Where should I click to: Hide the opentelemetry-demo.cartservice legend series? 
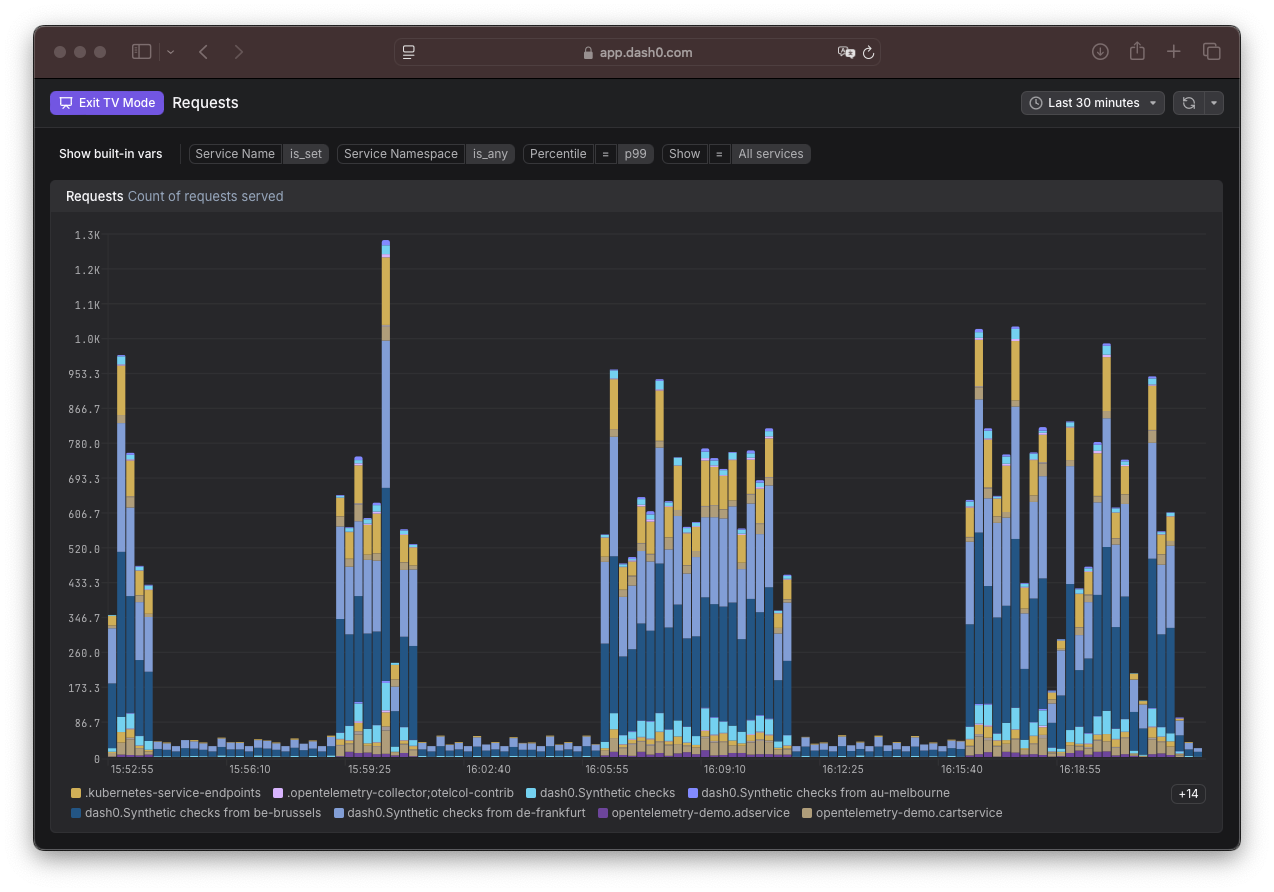(x=908, y=813)
